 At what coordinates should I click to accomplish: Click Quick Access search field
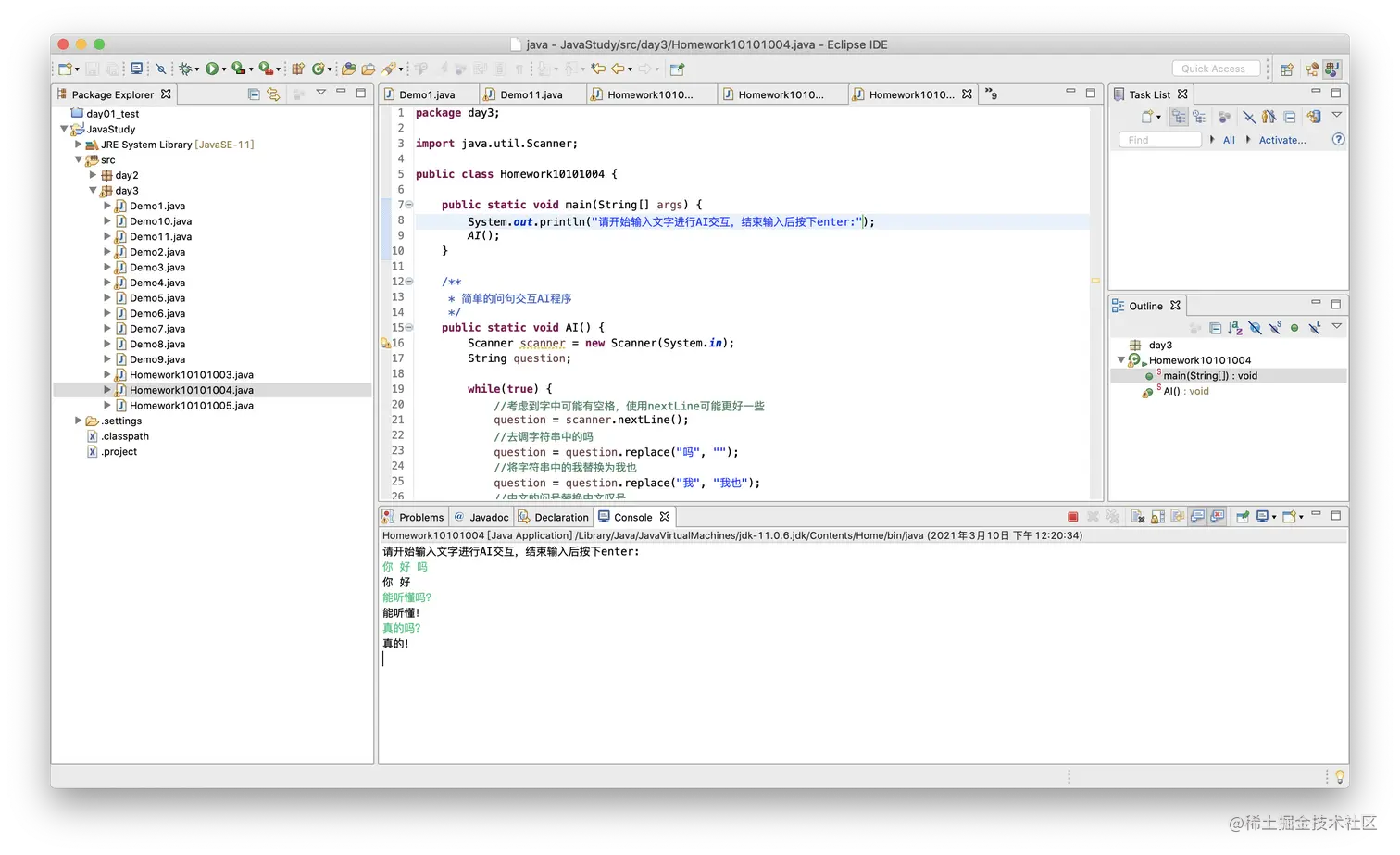pyautogui.click(x=1216, y=69)
